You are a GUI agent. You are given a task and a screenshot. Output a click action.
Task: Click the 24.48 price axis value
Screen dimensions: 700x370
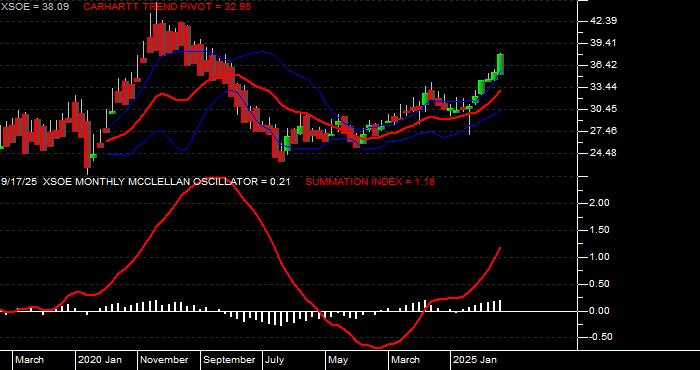pos(604,153)
